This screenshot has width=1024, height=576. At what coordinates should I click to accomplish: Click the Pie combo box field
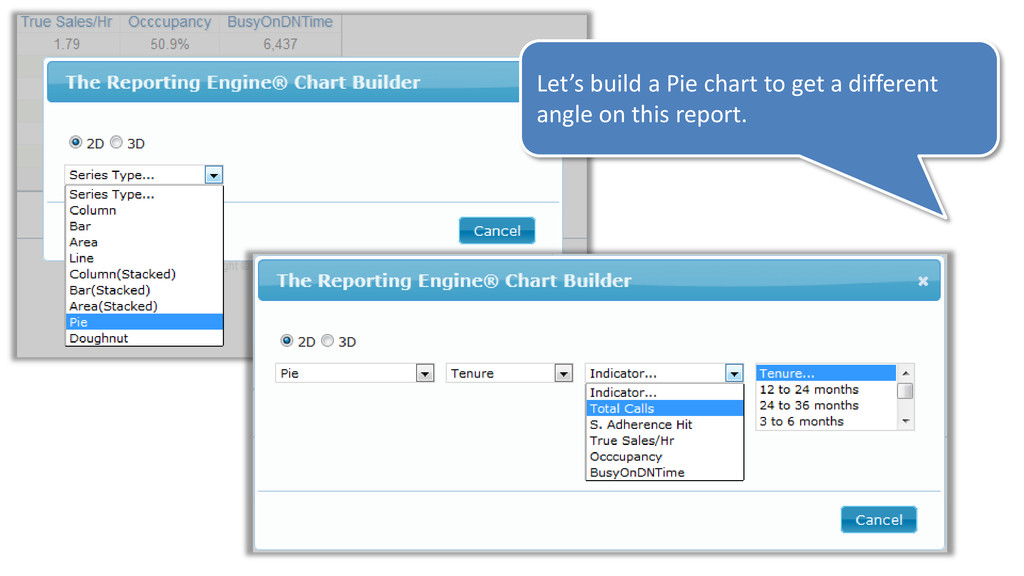(x=355, y=374)
